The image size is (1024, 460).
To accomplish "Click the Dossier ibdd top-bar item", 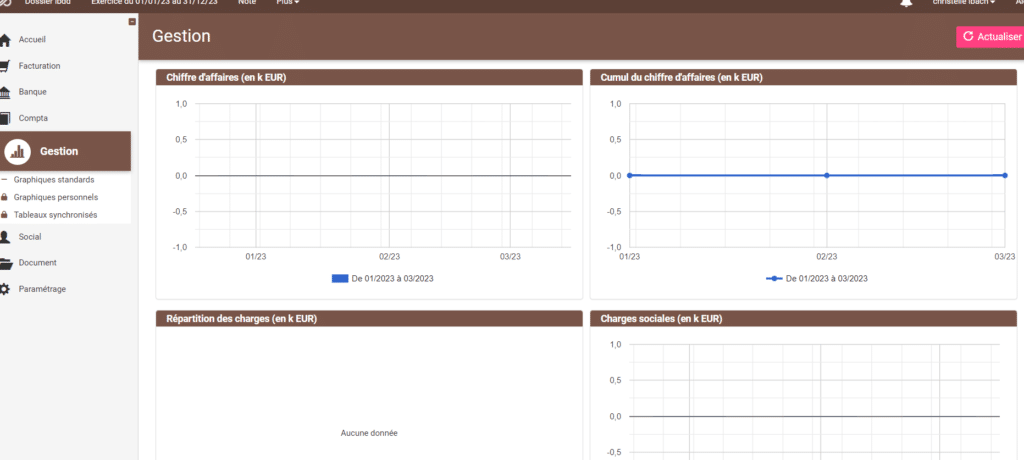I will click(48, 3).
